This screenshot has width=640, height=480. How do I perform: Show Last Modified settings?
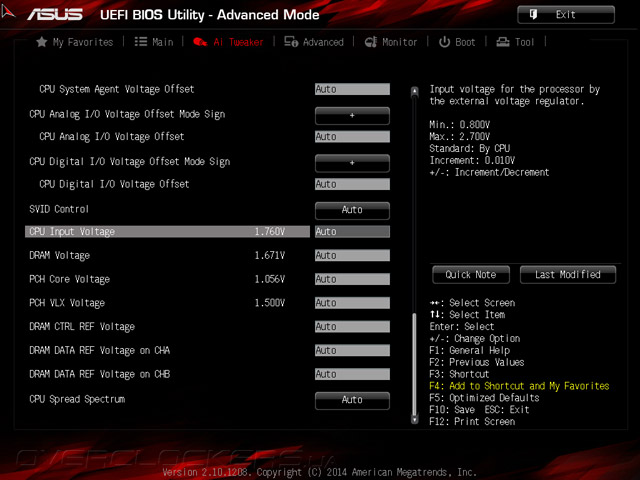coord(568,275)
